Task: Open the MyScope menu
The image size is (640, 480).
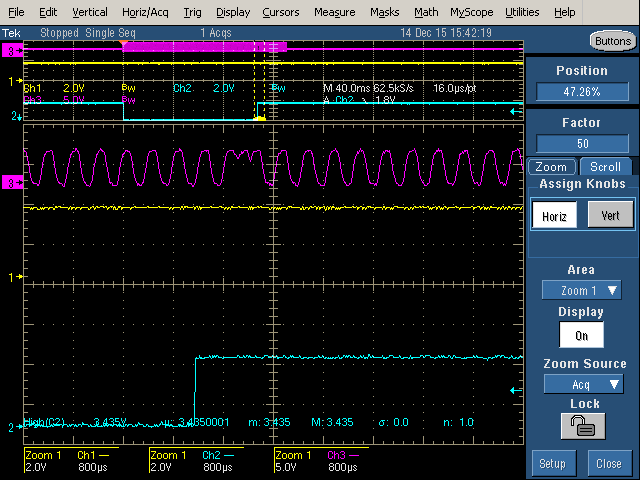Action: click(471, 13)
